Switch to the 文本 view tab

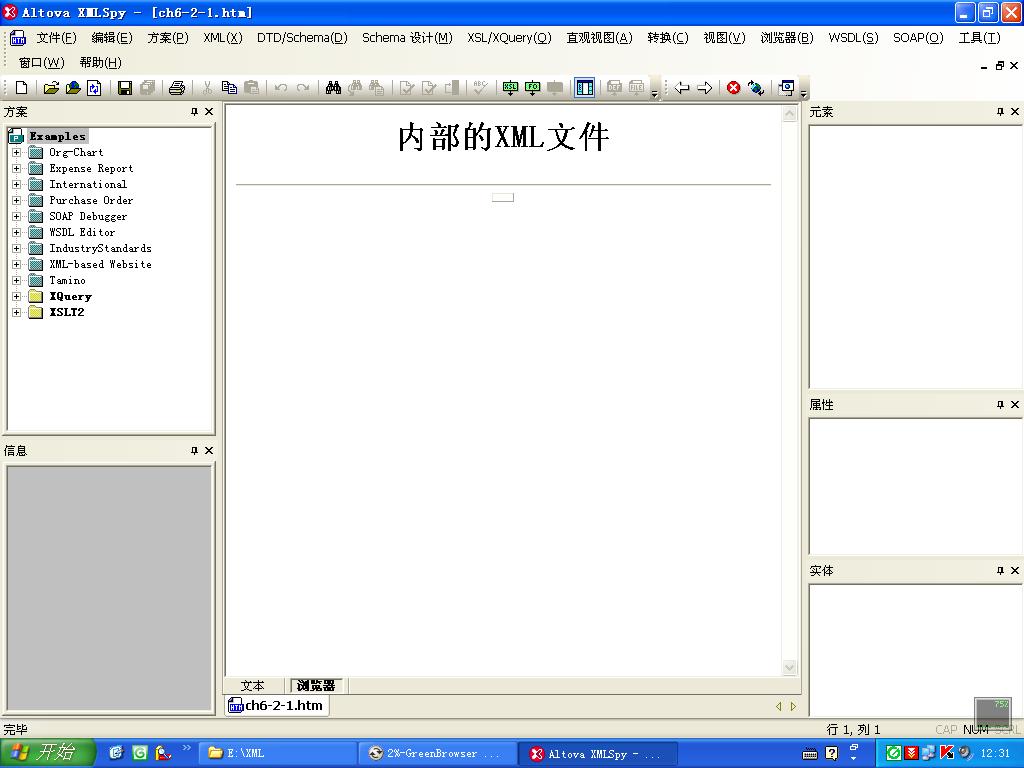pos(253,686)
